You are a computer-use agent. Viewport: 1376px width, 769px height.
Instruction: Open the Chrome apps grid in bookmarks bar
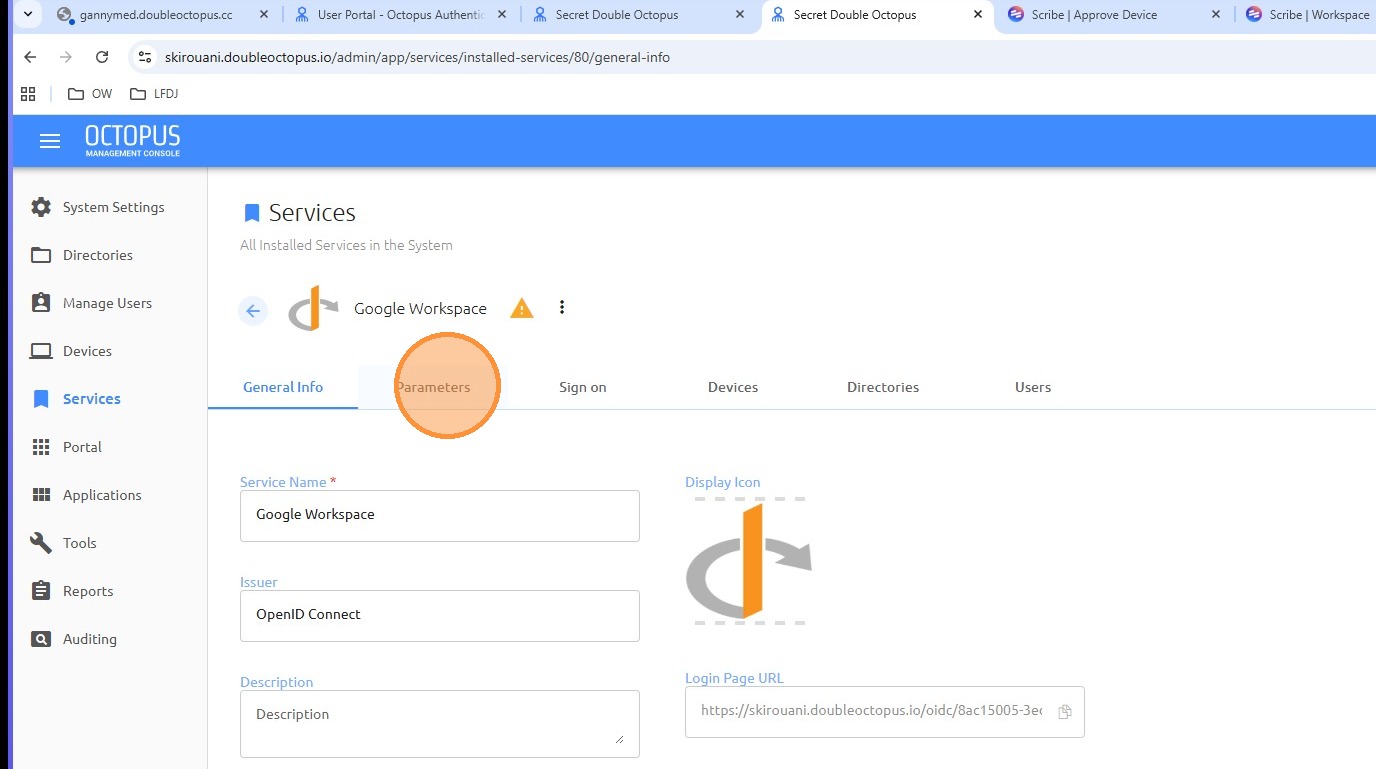[28, 94]
